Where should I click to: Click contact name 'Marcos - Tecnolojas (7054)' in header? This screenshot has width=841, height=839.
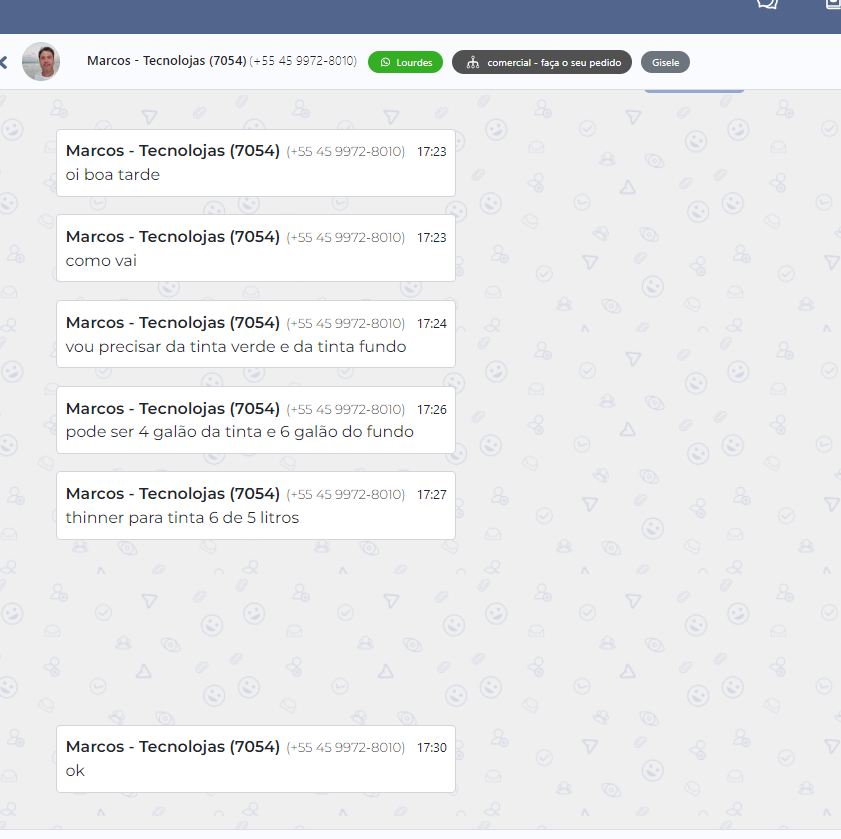coord(166,61)
